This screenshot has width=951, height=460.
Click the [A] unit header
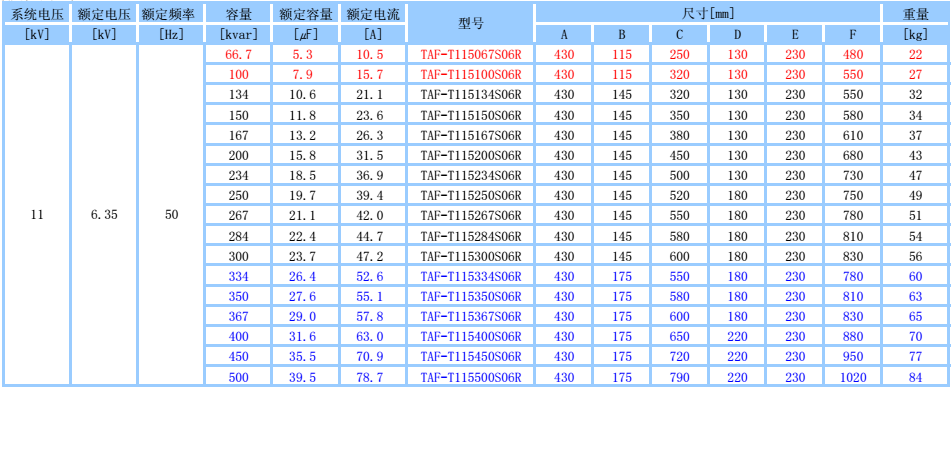pos(372,35)
